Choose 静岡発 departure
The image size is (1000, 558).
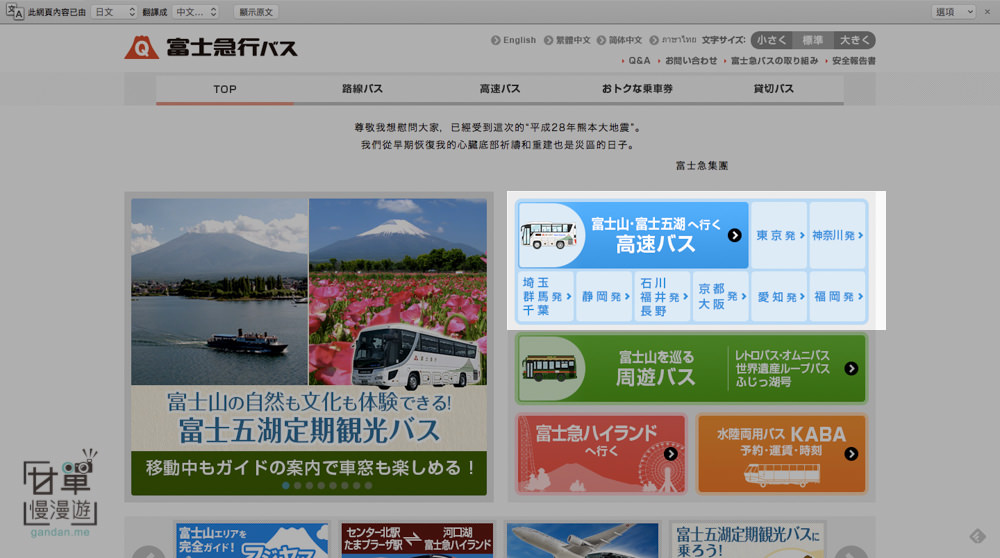pos(605,297)
